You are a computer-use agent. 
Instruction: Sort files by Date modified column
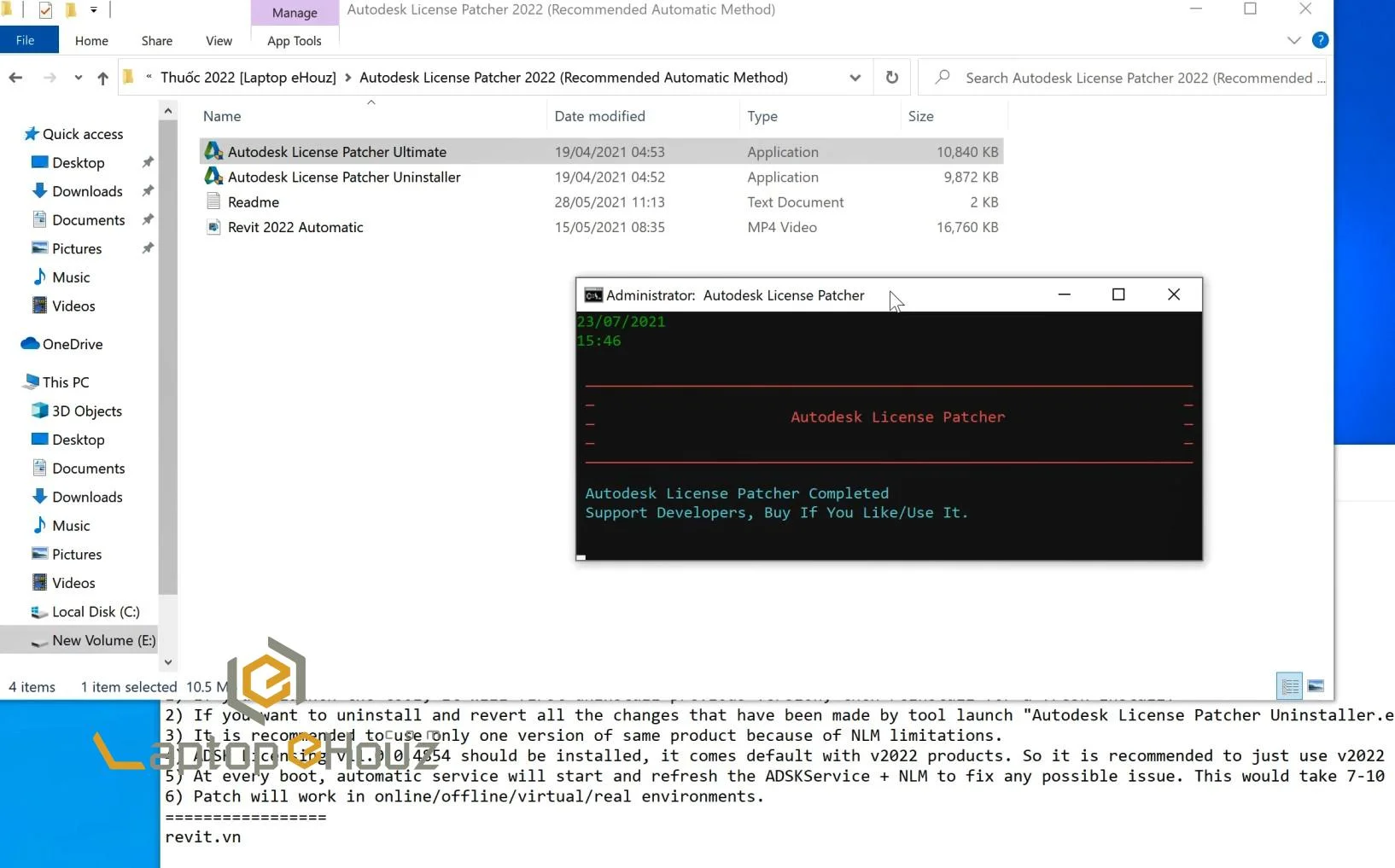tap(599, 116)
